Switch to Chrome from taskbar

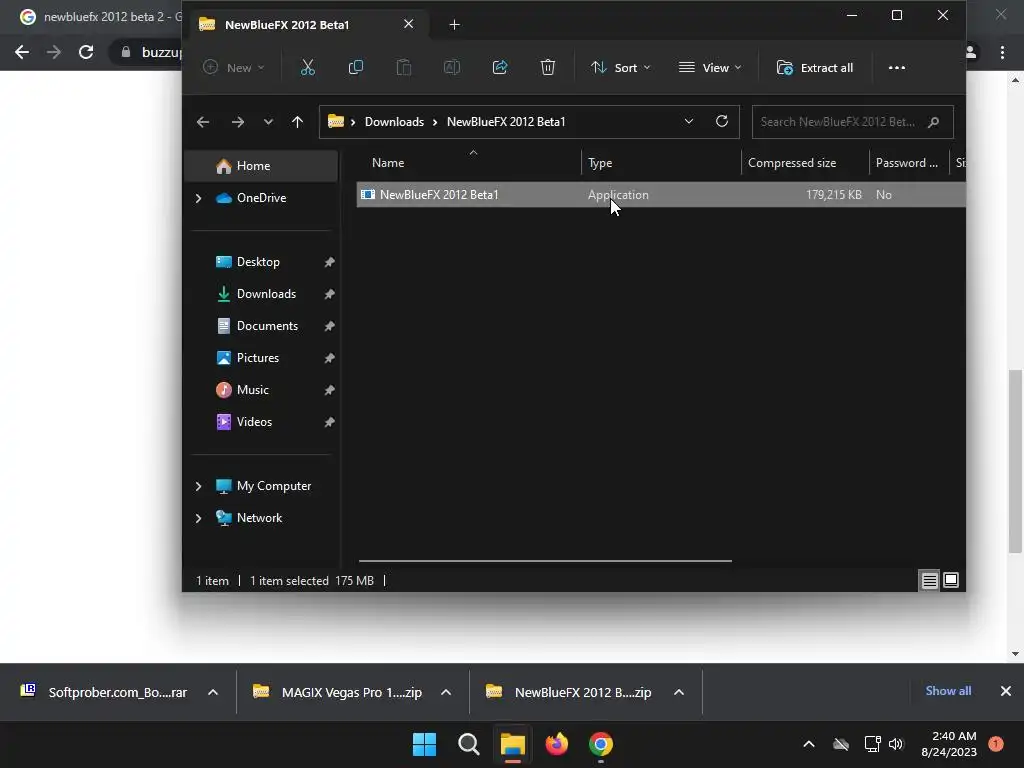(x=601, y=744)
